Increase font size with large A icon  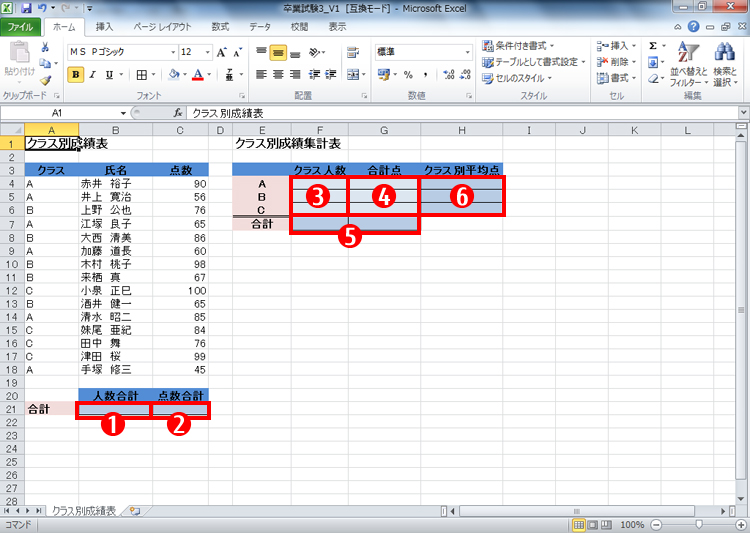click(x=221, y=52)
